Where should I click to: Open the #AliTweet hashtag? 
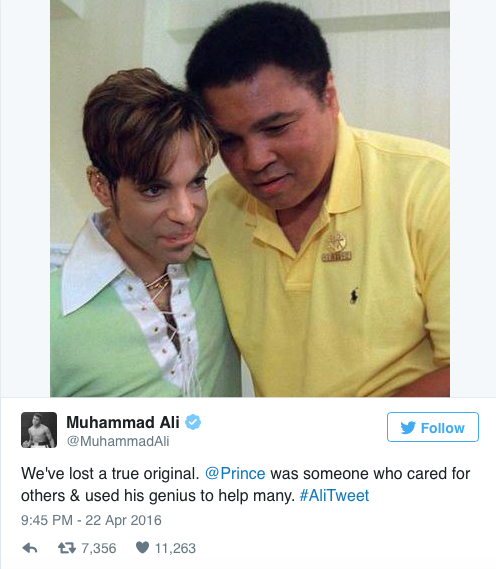tap(334, 495)
